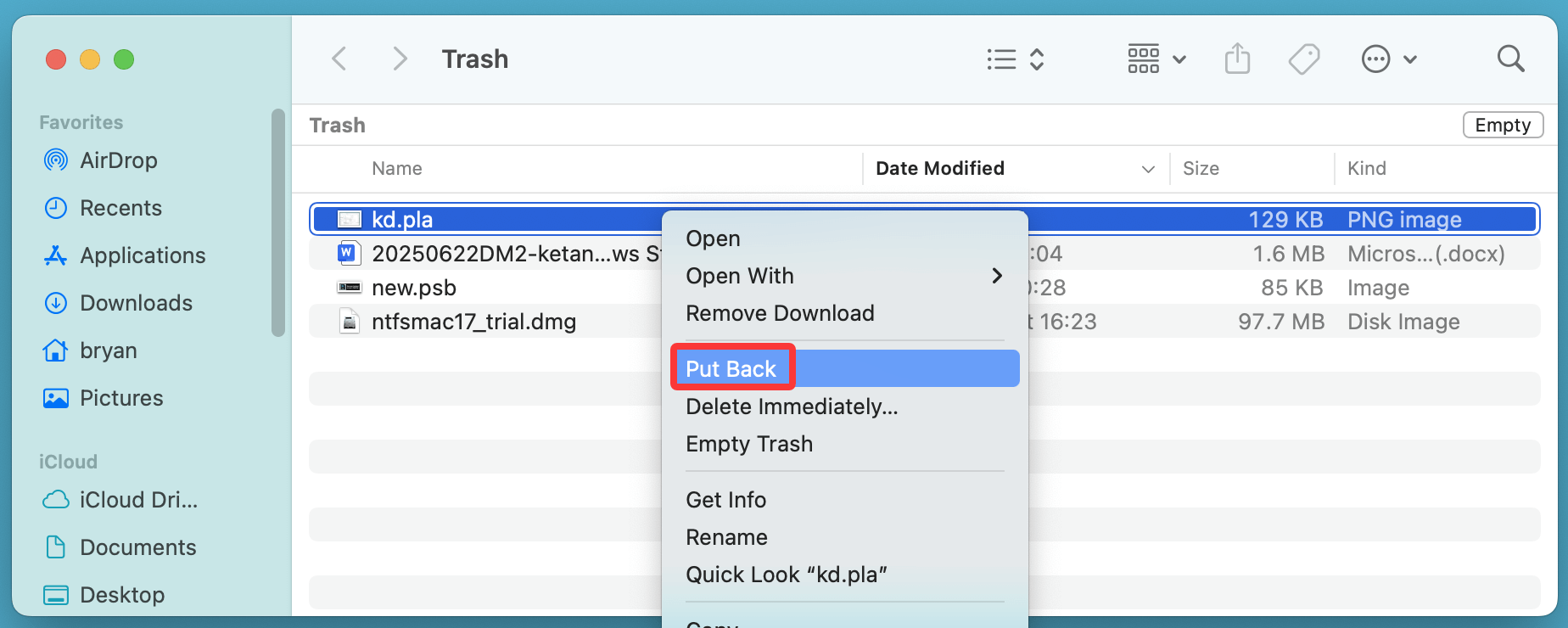Viewport: 1568px width, 628px height.
Task: Choose Put Back menu item
Action: 844,368
